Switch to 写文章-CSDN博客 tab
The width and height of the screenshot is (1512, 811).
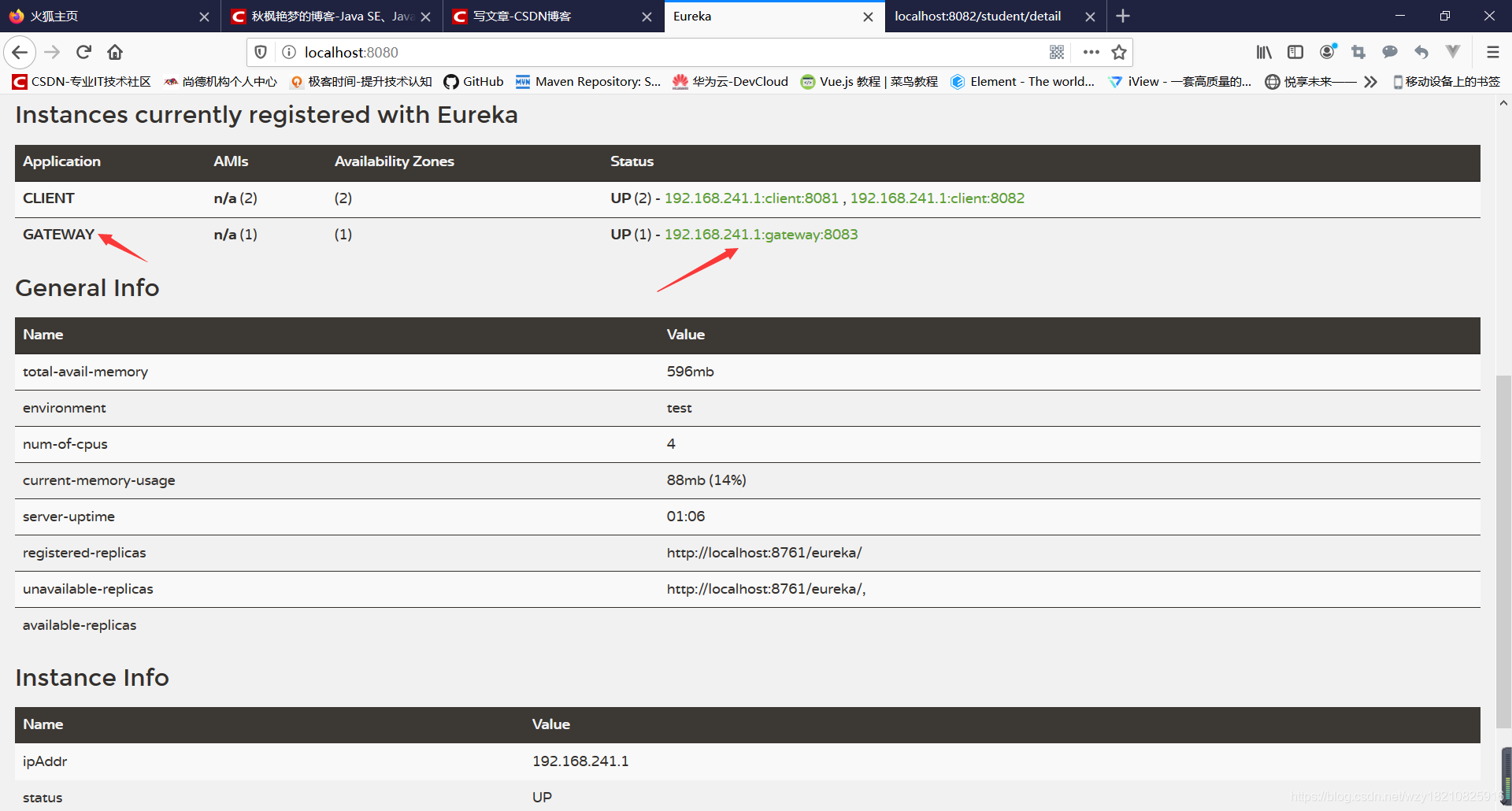point(553,16)
